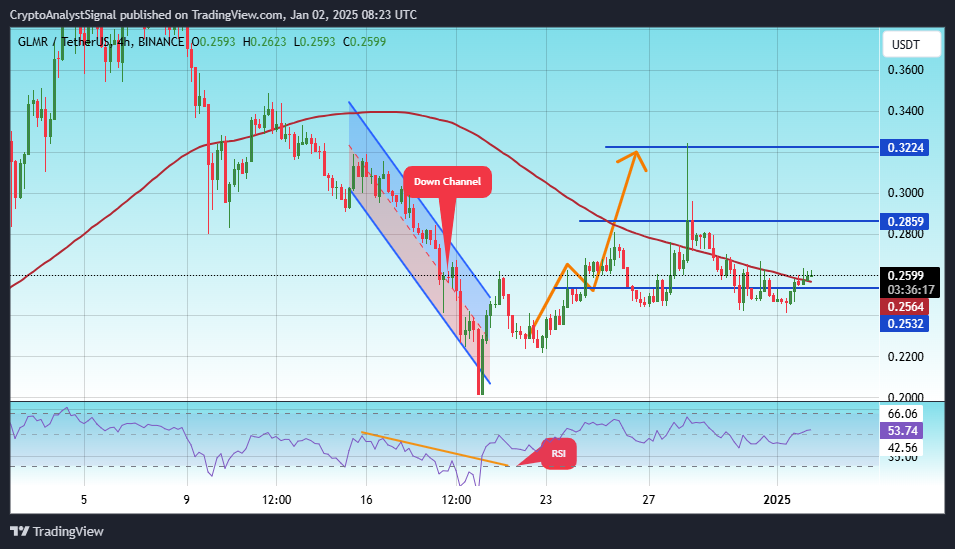Click the Down Channel callout label

(447, 182)
